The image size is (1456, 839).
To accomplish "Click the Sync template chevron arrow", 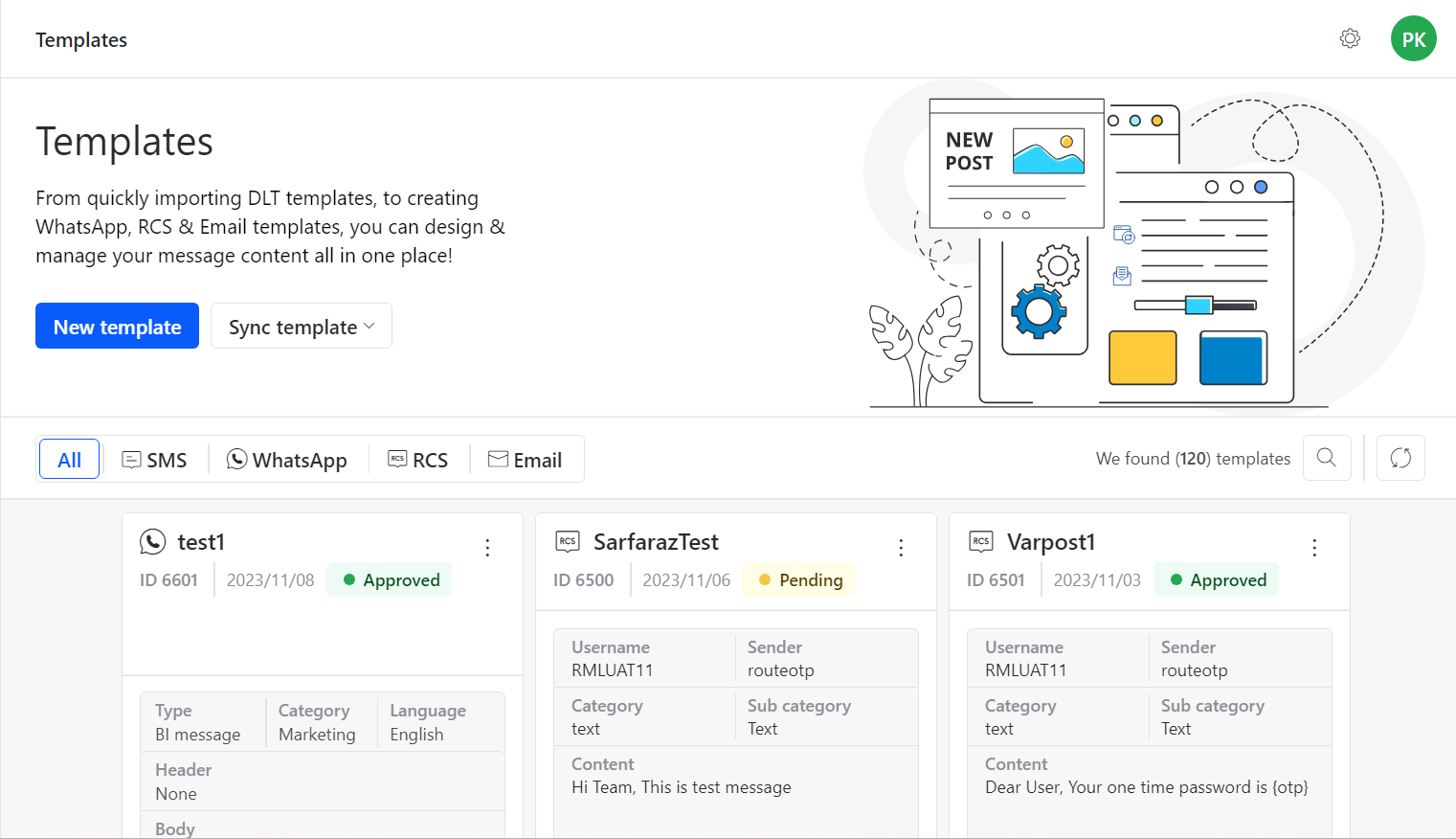I will [x=370, y=327].
